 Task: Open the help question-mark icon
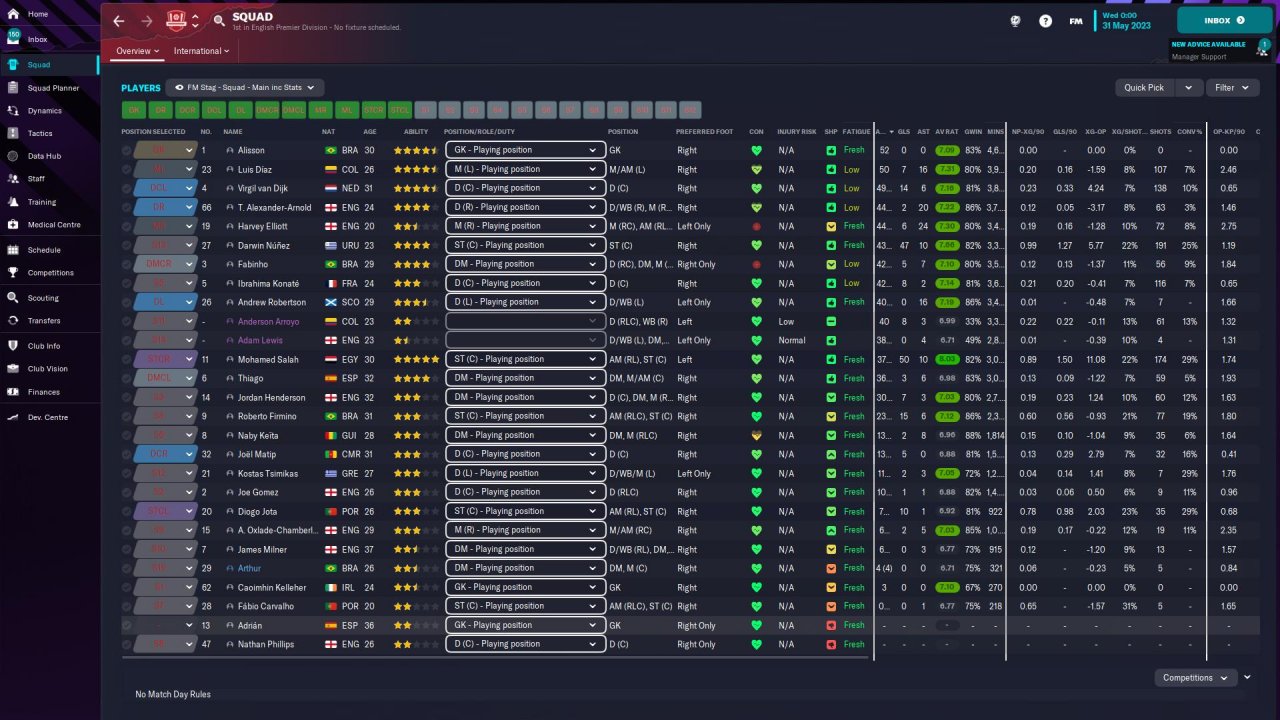tap(1045, 20)
